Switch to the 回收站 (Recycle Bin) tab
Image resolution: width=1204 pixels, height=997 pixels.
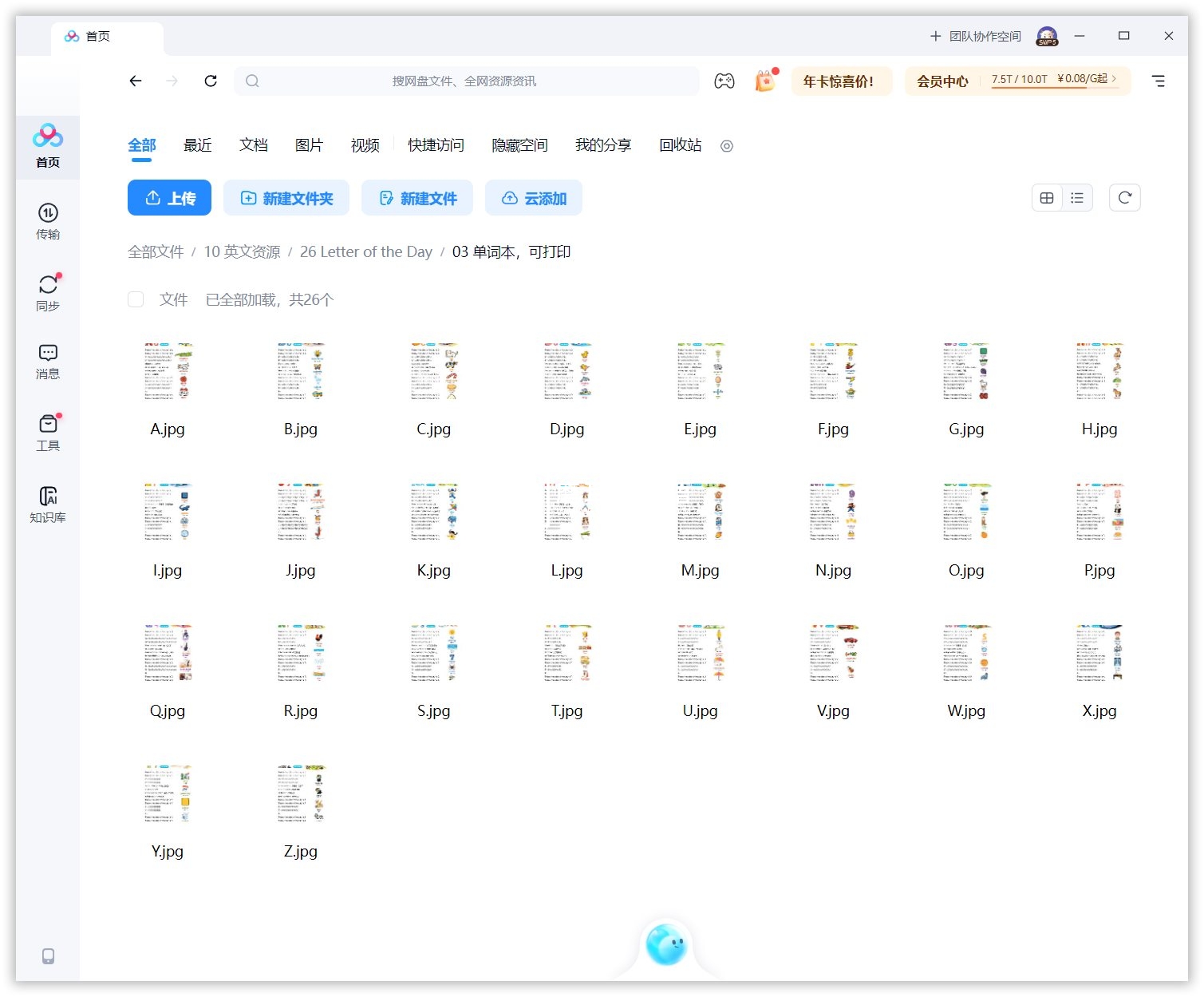tap(680, 145)
